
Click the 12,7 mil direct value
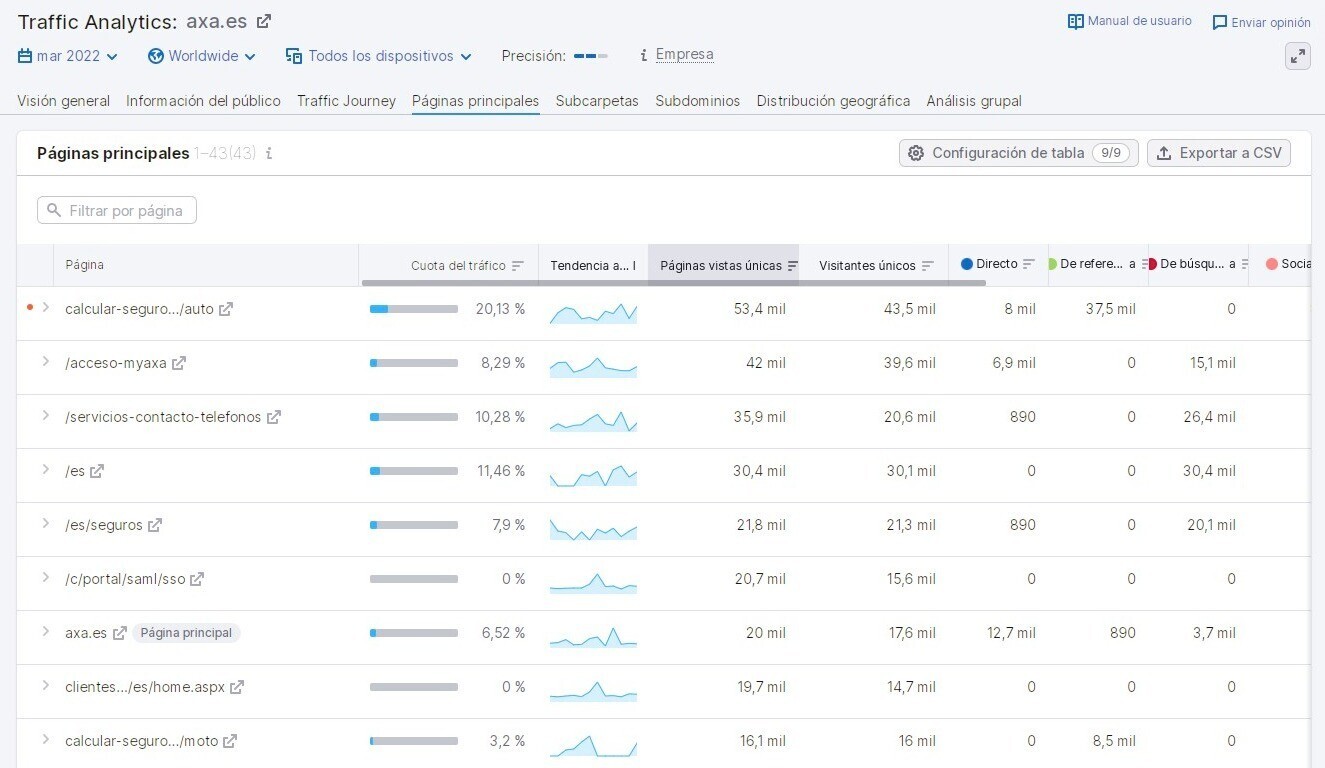[x=1011, y=633]
